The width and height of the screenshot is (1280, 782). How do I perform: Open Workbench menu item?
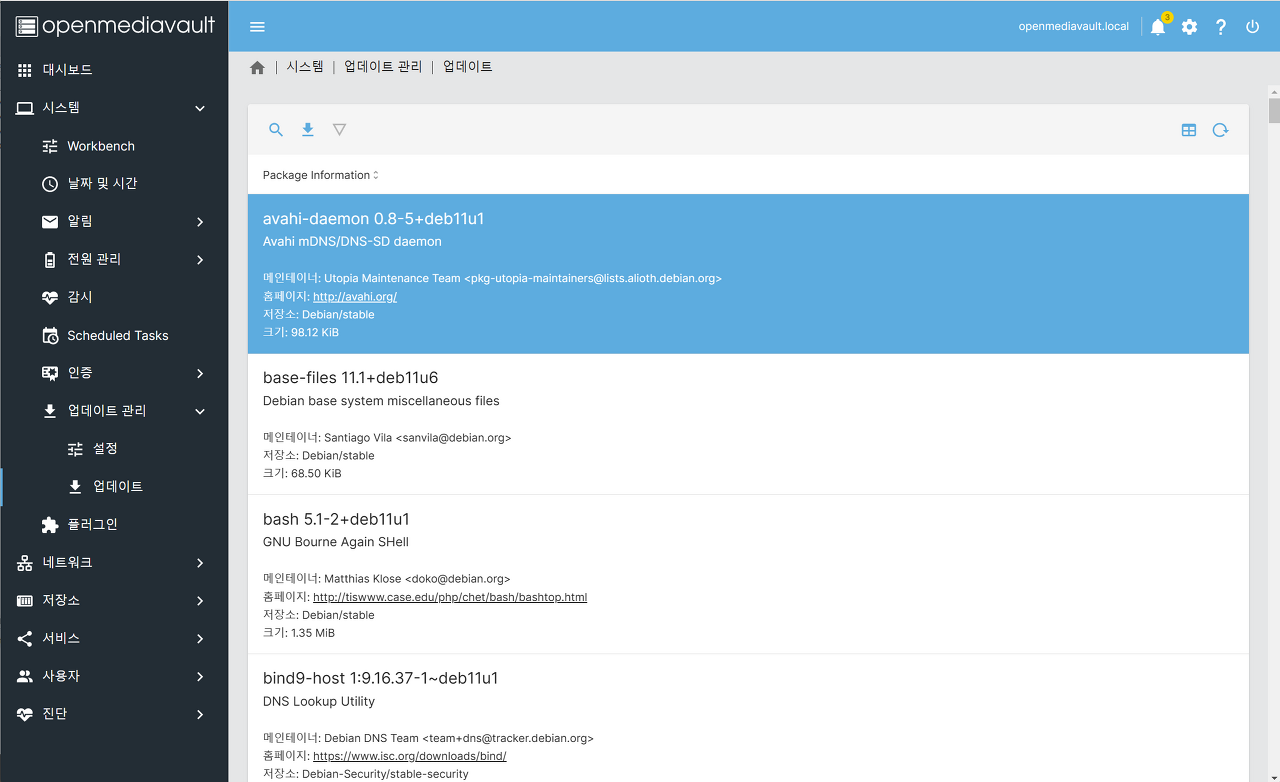coord(114,146)
